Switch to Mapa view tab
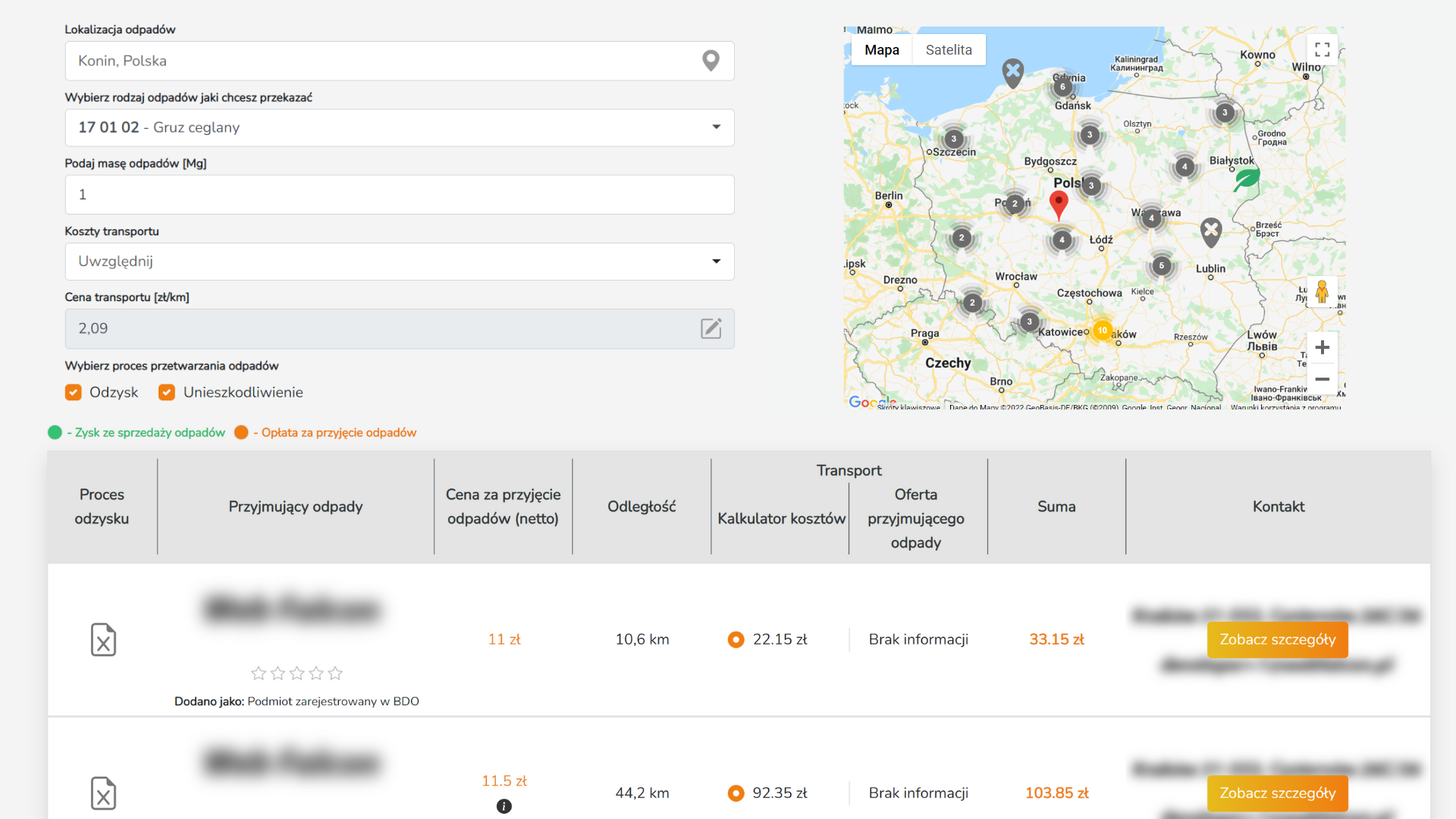1456x819 pixels. pos(882,50)
